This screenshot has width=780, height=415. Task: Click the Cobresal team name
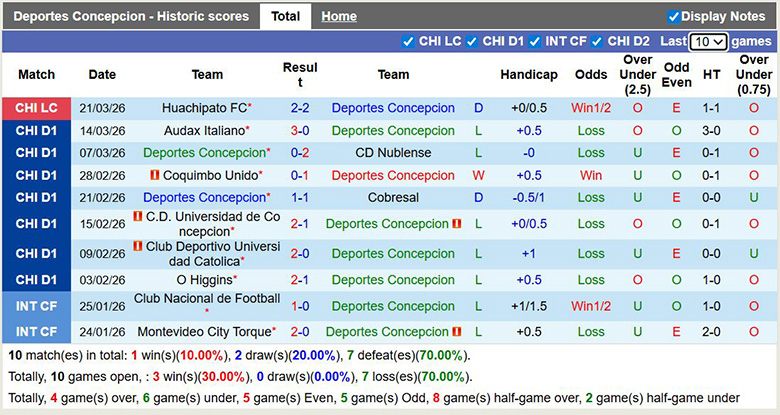coord(393,198)
